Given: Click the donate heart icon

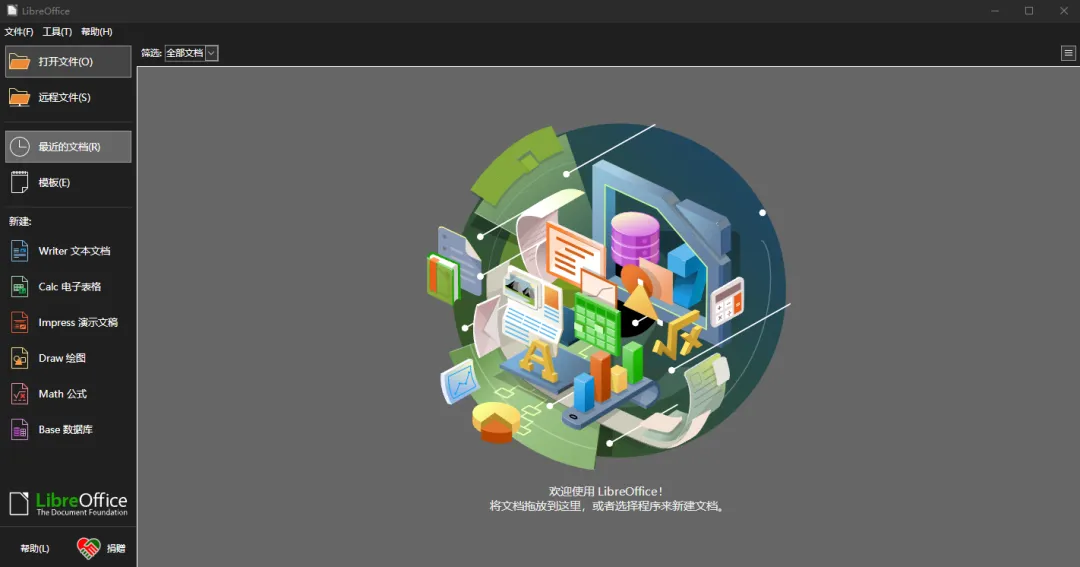Looking at the screenshot, I should [x=88, y=548].
